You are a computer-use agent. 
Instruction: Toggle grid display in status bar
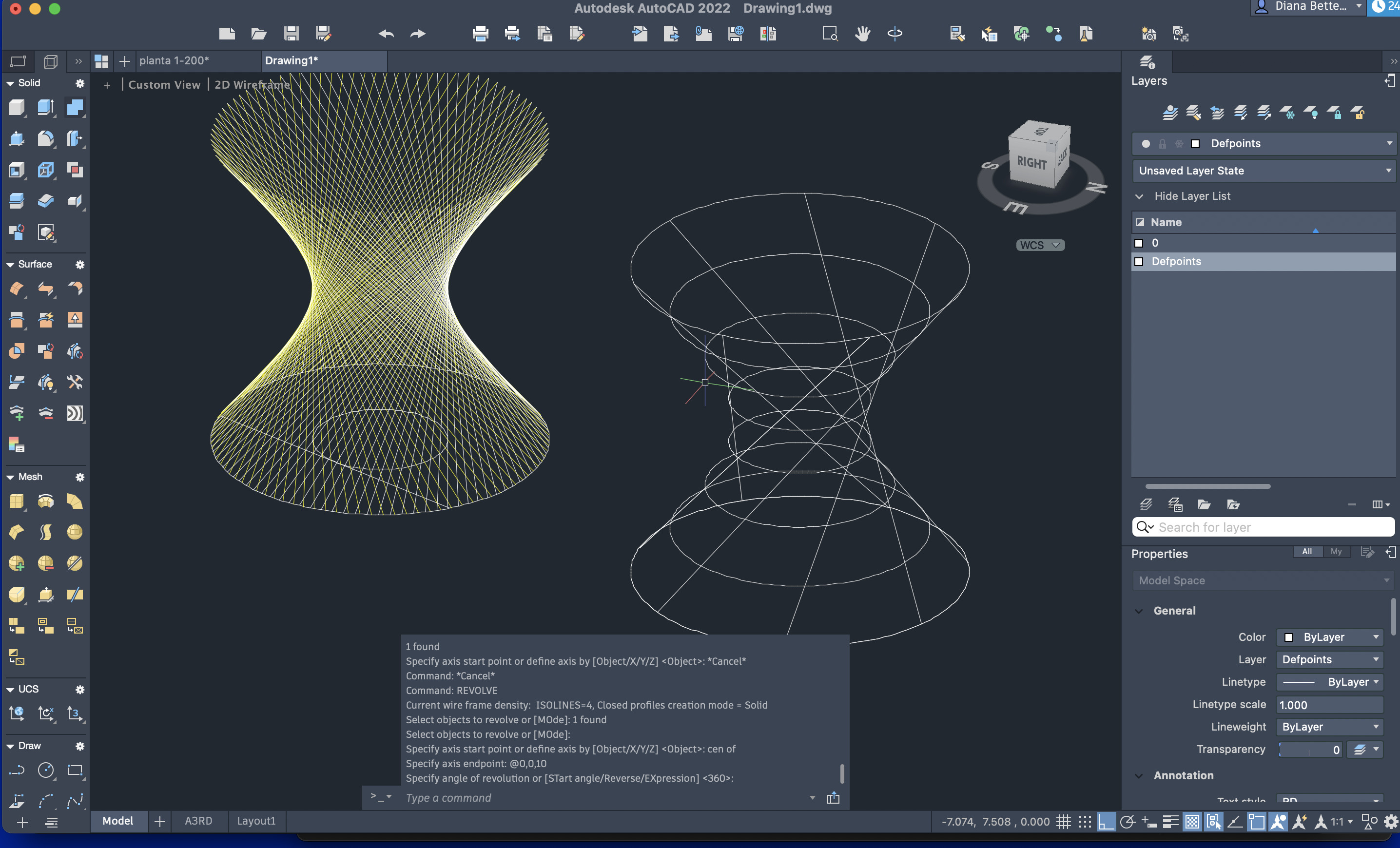(1064, 822)
